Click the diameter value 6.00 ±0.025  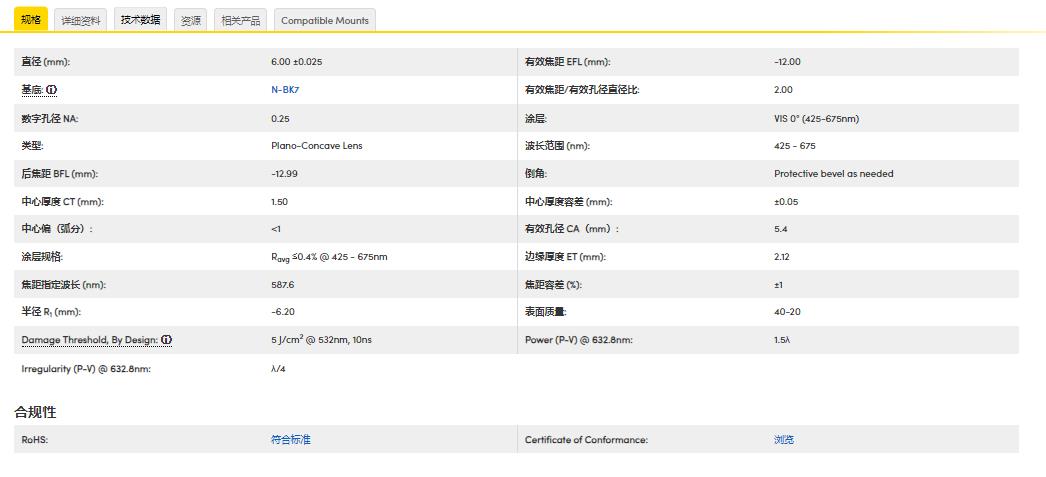[296, 62]
